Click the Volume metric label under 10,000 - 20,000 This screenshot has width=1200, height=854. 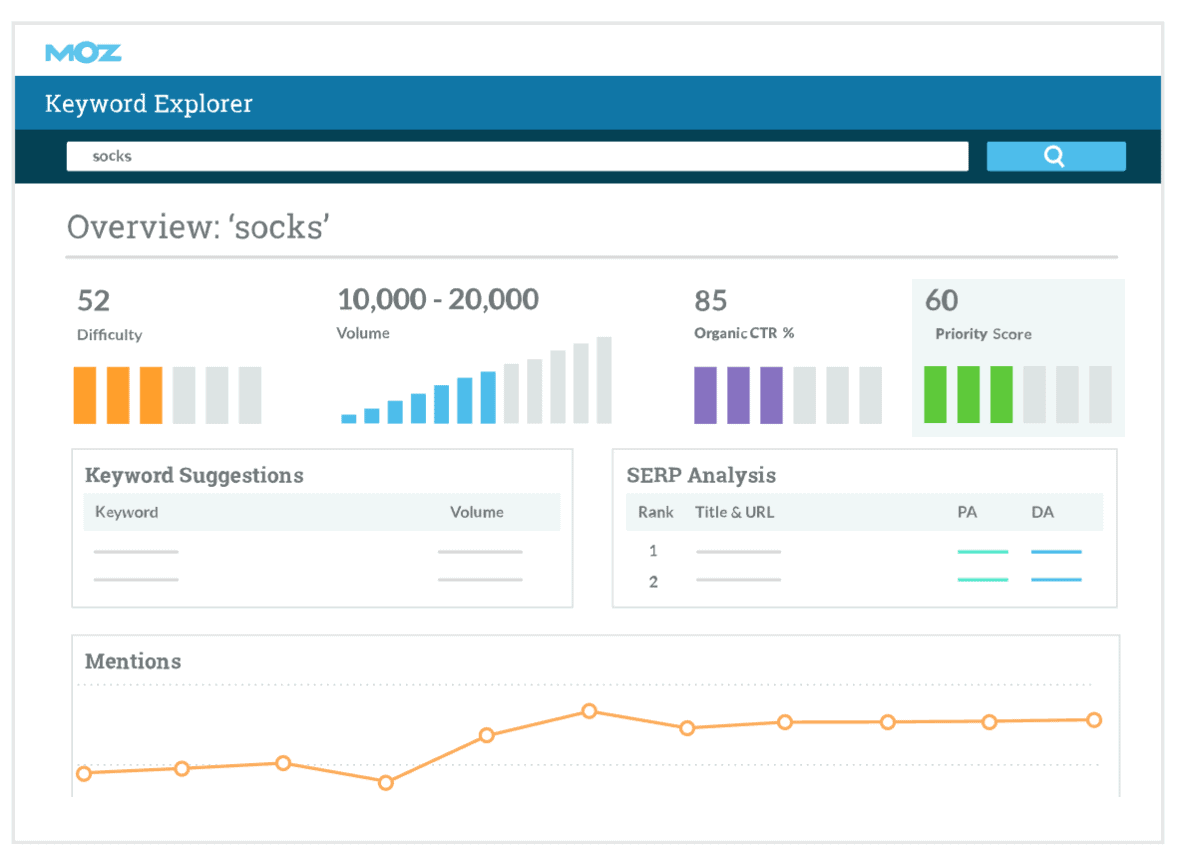pyautogui.click(x=363, y=333)
